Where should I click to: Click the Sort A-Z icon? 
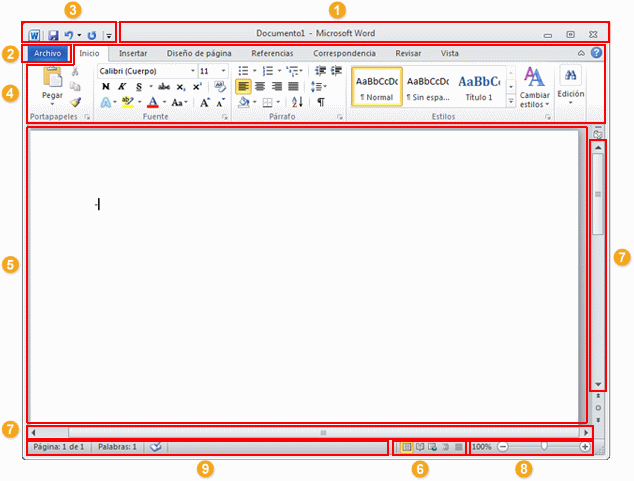(x=297, y=102)
